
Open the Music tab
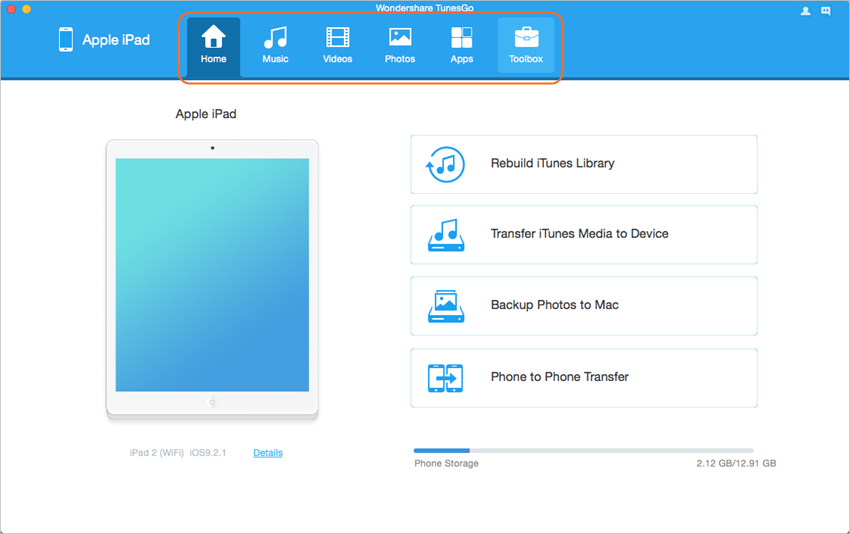pos(275,45)
